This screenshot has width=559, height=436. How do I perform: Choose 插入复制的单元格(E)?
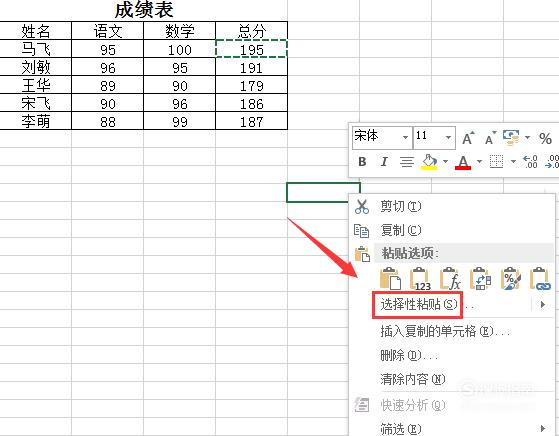452,332
